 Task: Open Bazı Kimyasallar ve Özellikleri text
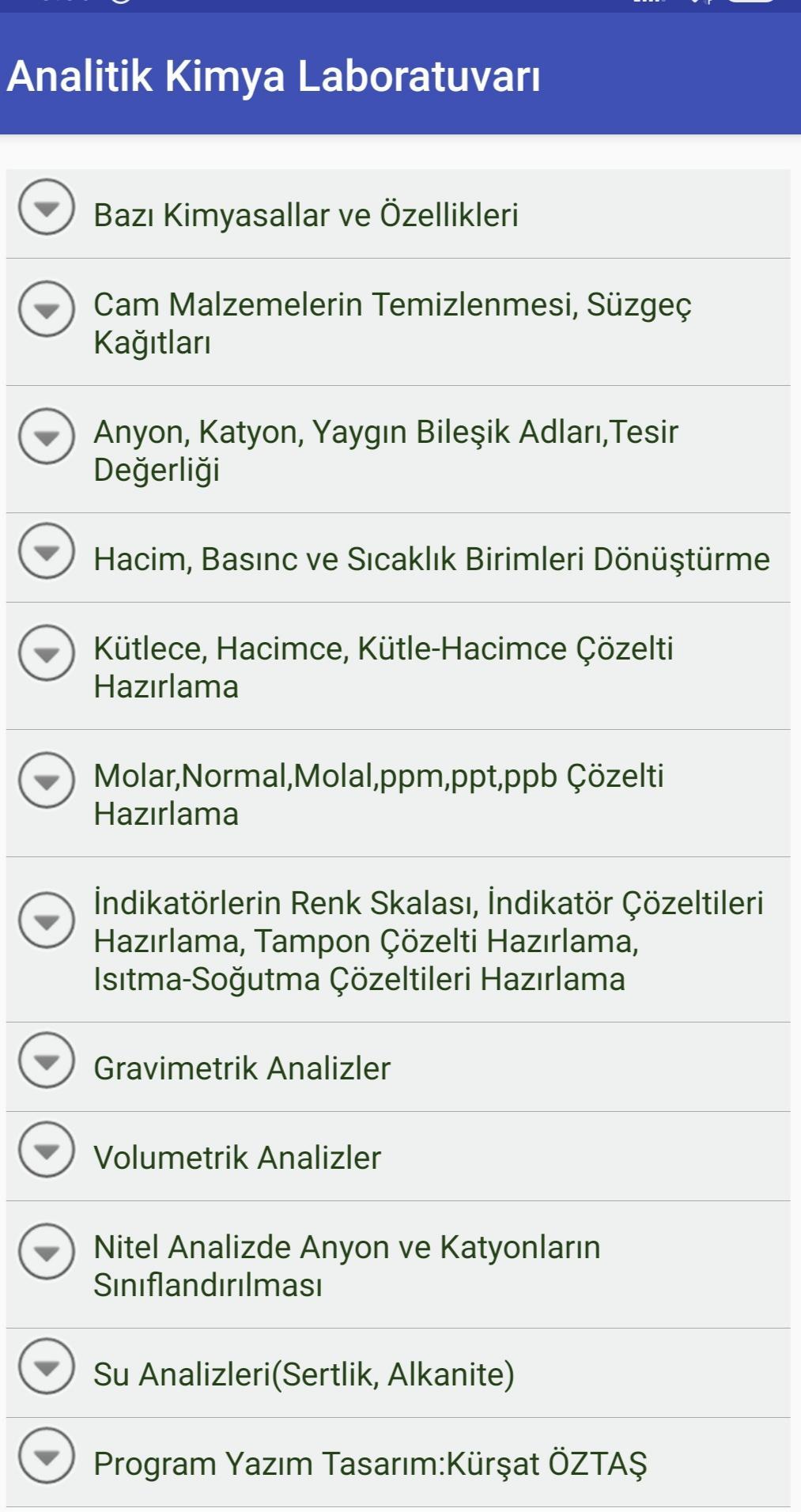coord(306,215)
